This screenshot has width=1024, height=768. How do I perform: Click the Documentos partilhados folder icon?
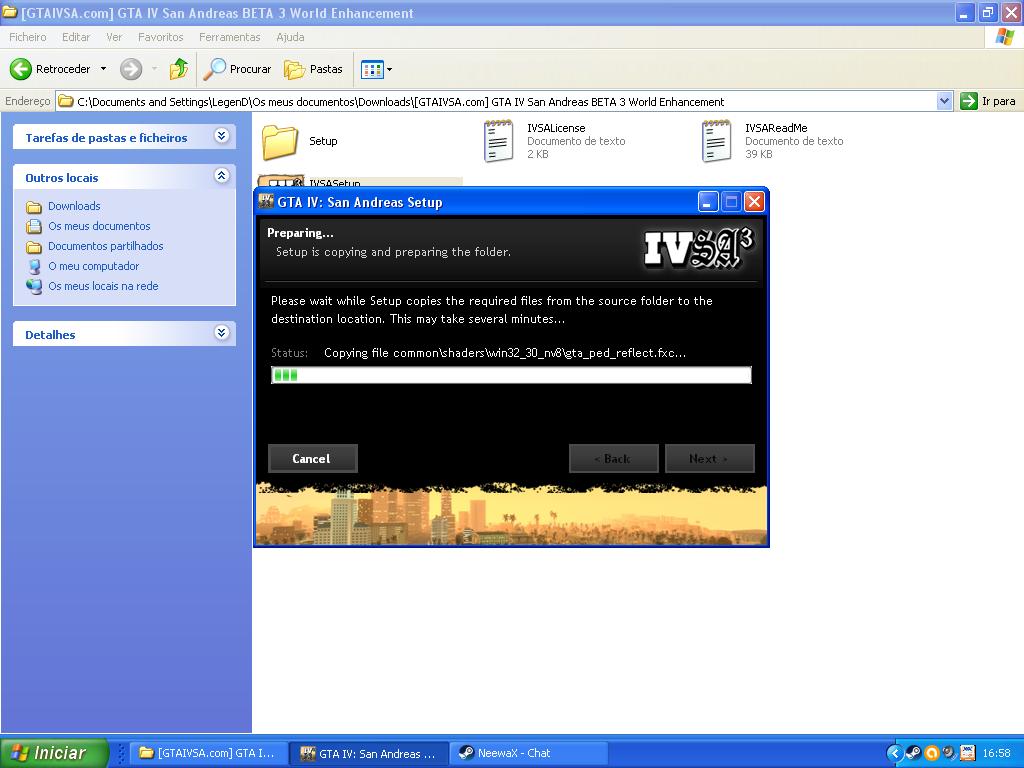(x=34, y=247)
